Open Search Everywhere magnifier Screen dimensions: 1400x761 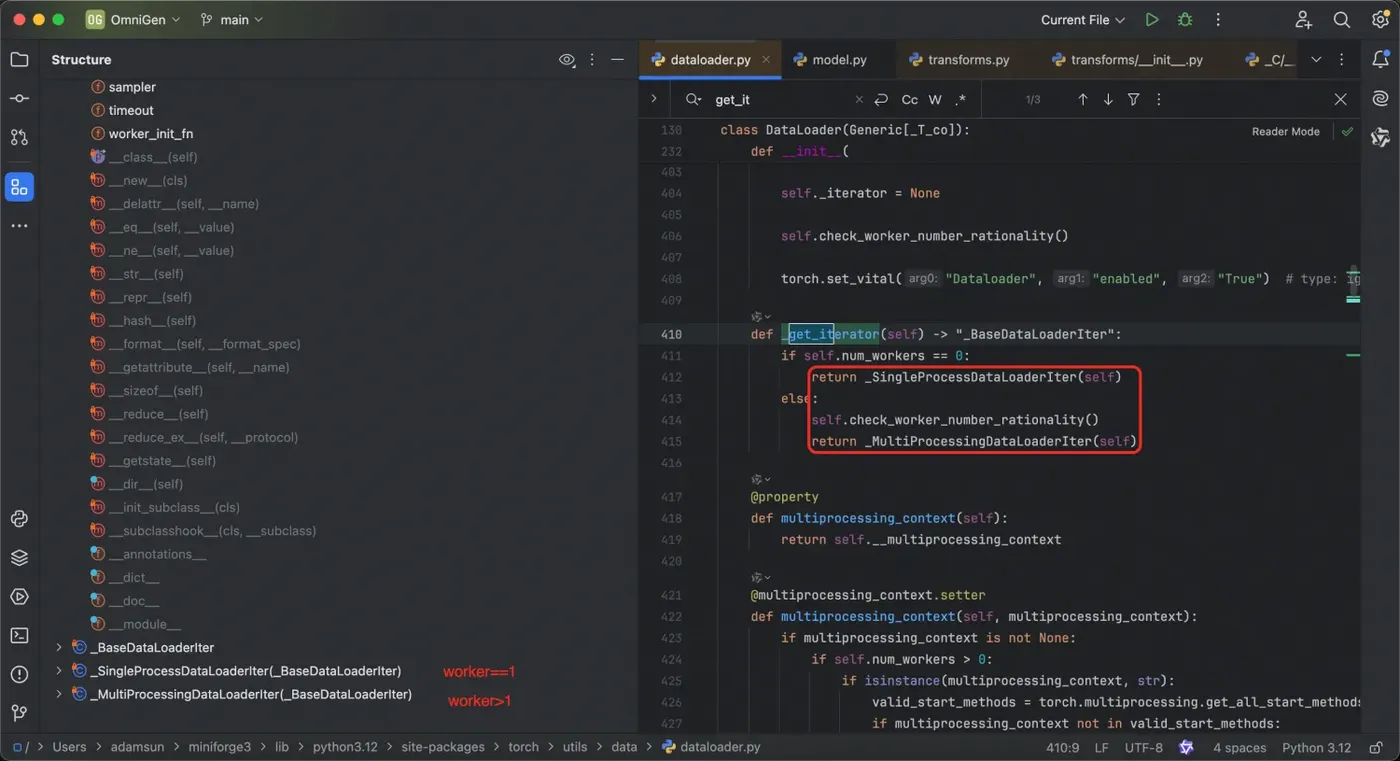pyautogui.click(x=1342, y=20)
